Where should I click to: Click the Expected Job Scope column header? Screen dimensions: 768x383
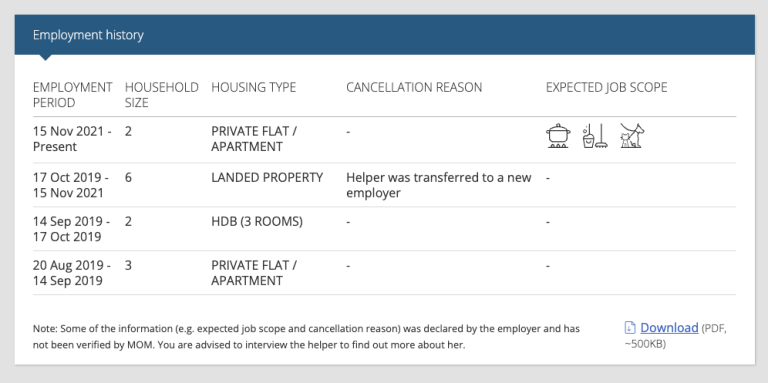[606, 88]
